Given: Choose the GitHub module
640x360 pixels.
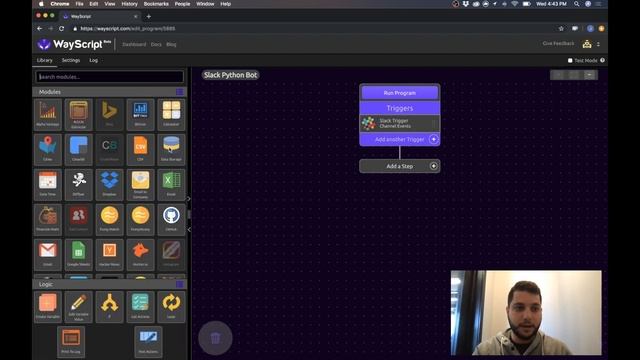Looking at the screenshot, I should click(x=171, y=220).
